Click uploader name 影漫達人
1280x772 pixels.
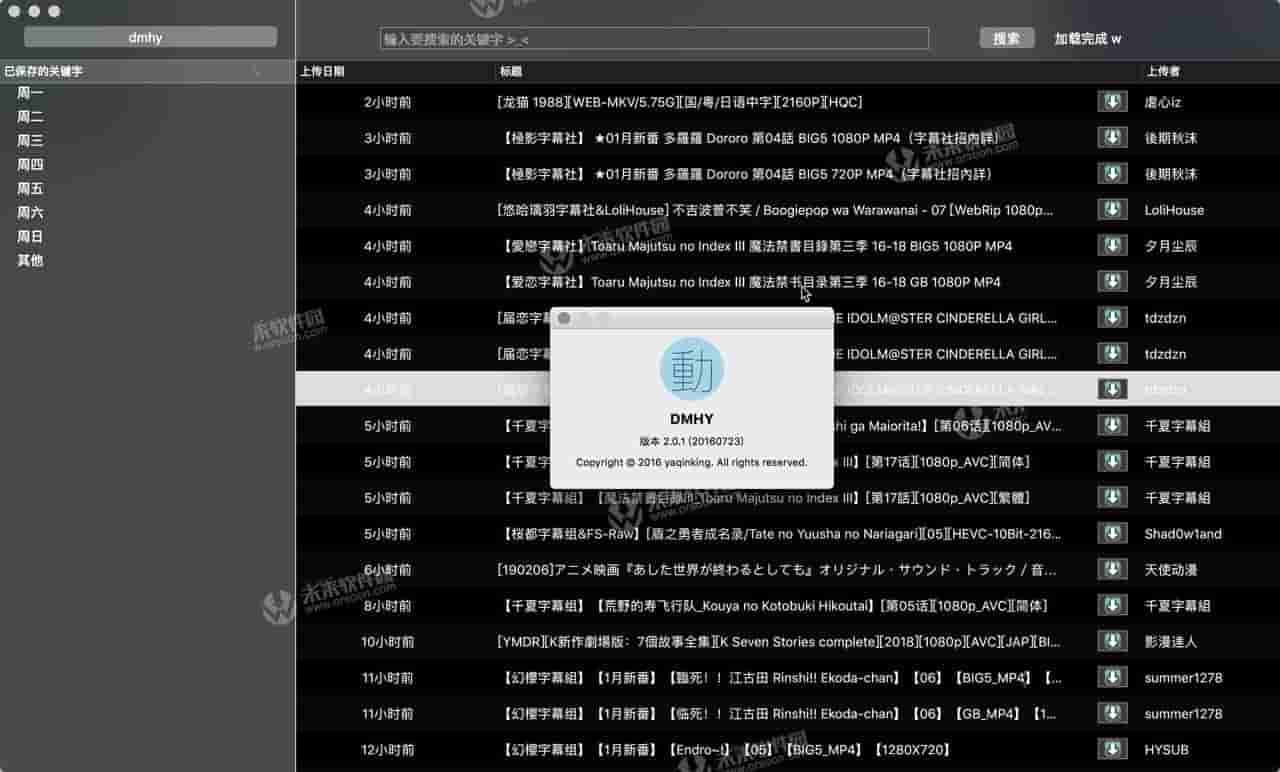point(1171,642)
